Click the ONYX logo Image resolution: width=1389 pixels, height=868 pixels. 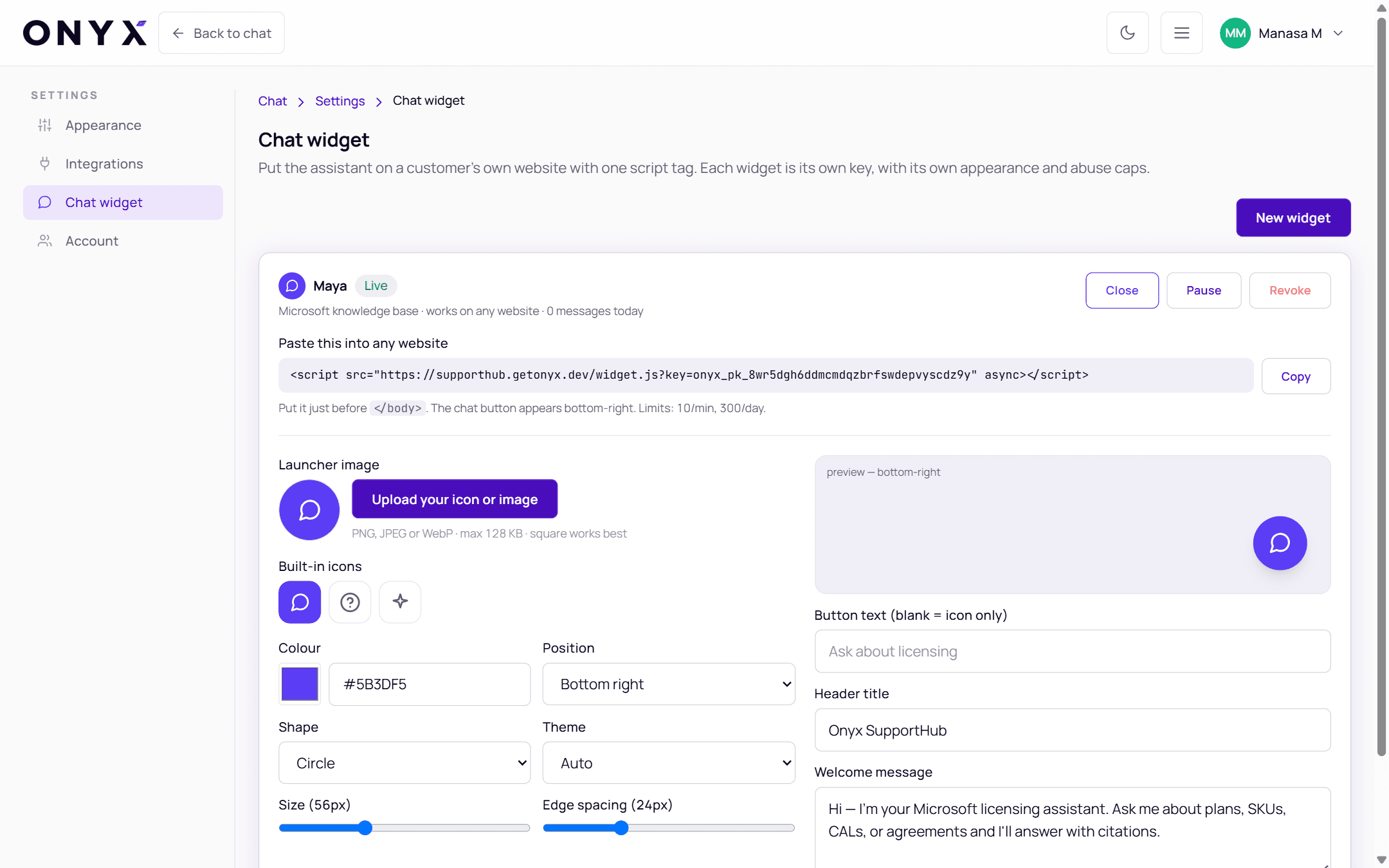[x=85, y=33]
